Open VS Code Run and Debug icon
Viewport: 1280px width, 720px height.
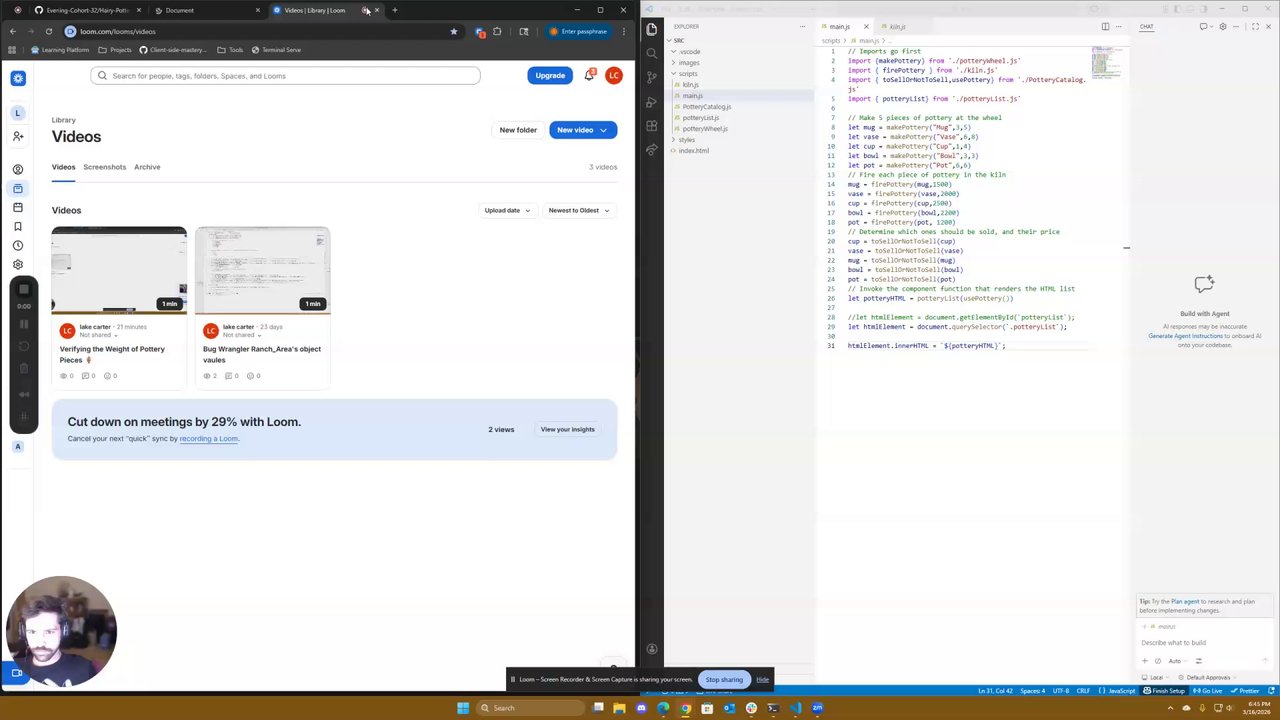[x=652, y=101]
